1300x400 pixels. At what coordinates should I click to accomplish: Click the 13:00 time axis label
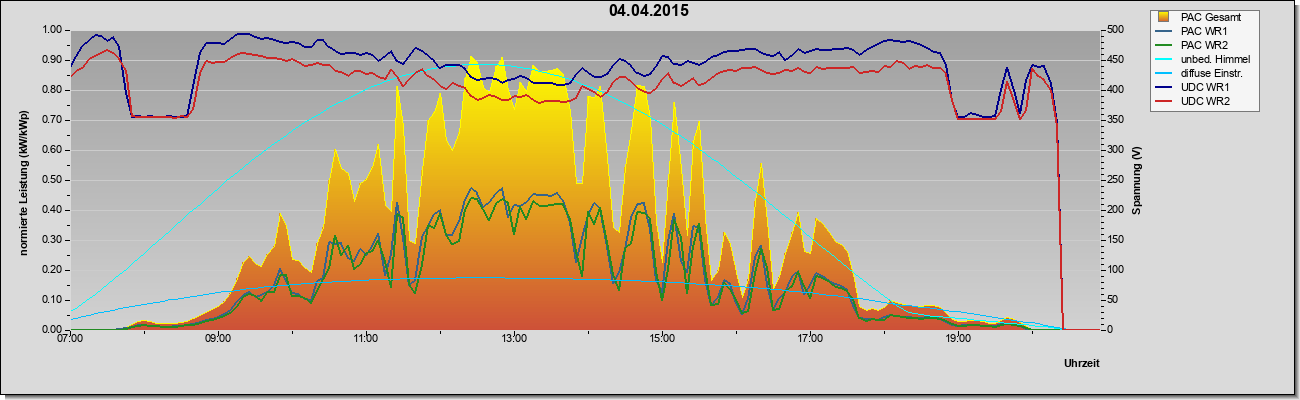[514, 339]
